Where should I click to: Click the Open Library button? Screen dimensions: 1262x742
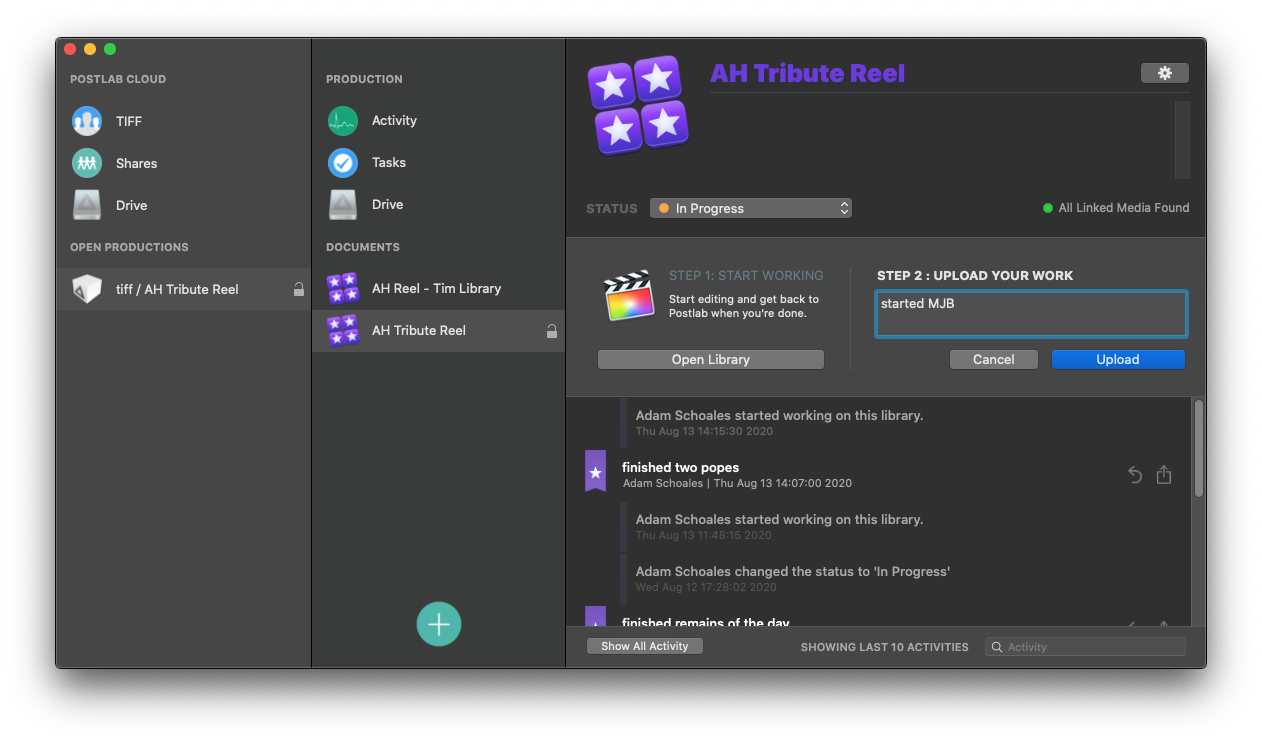coord(711,360)
